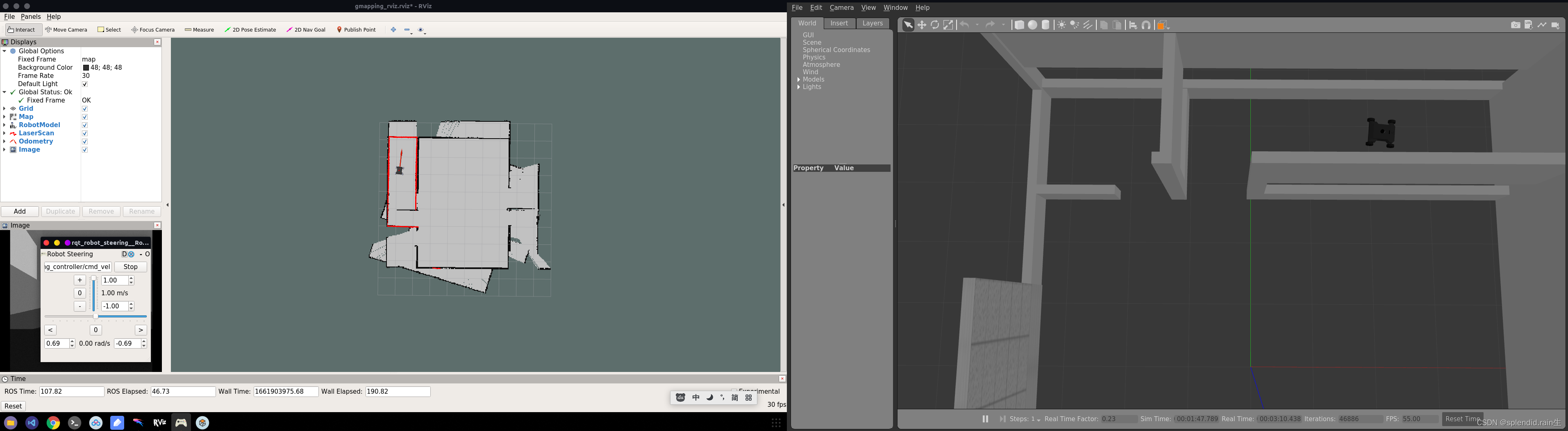
Task: Click the Gazebo video record icon
Action: tap(1555, 25)
